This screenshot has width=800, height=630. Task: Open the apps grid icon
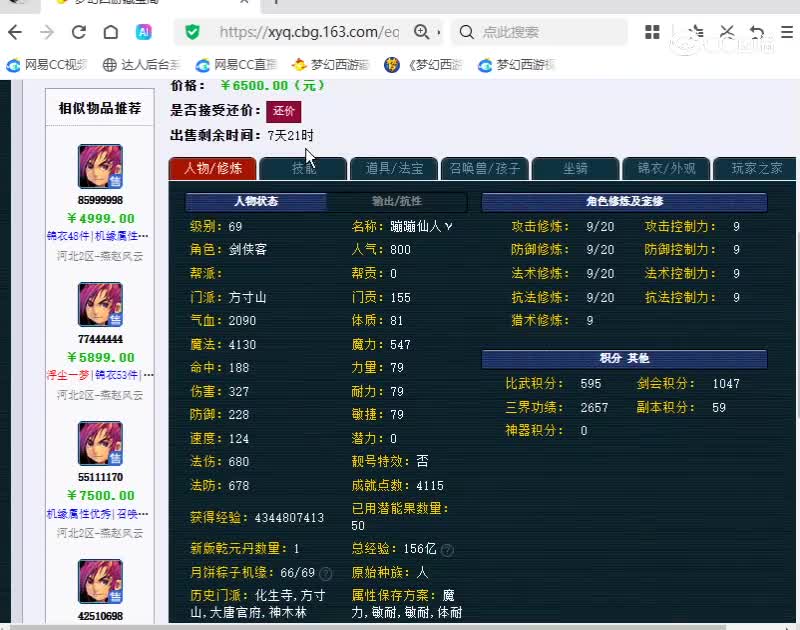[652, 32]
